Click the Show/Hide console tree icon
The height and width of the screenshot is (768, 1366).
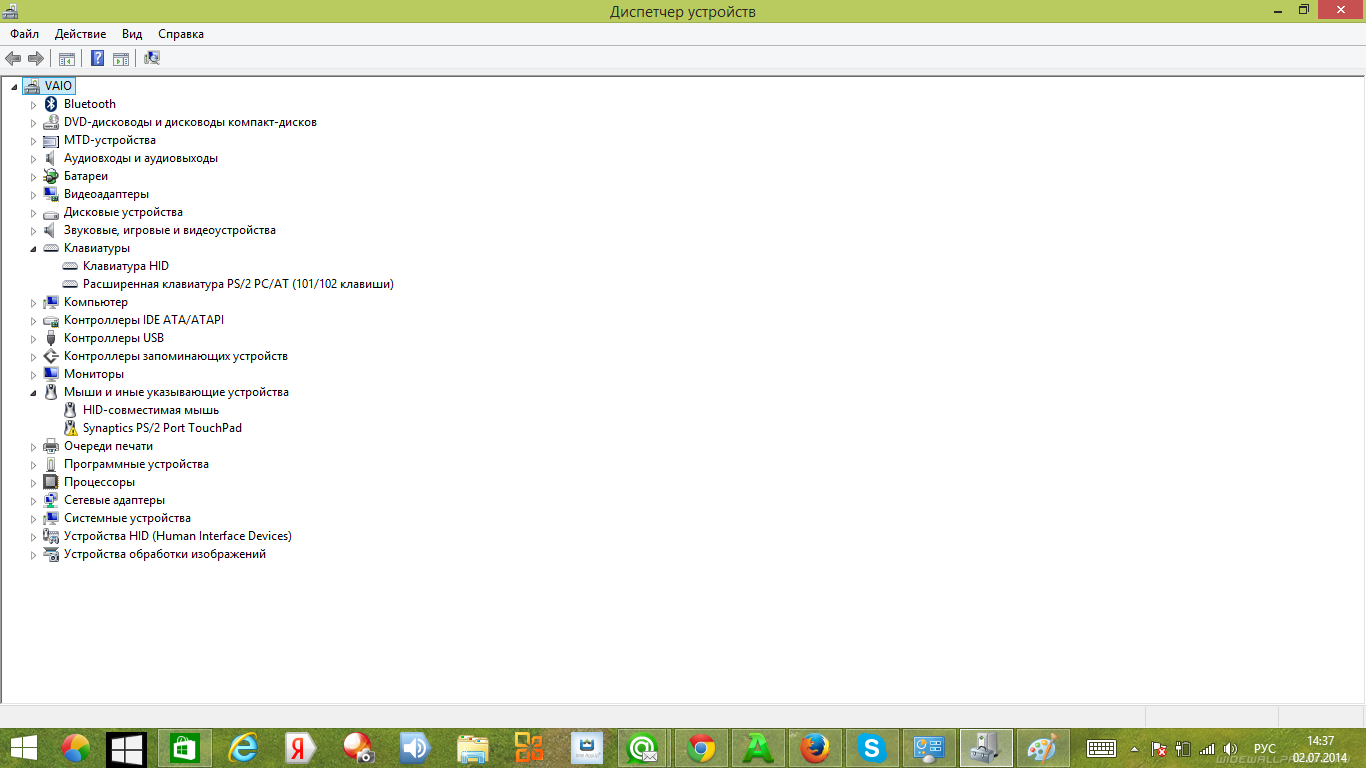pos(67,59)
